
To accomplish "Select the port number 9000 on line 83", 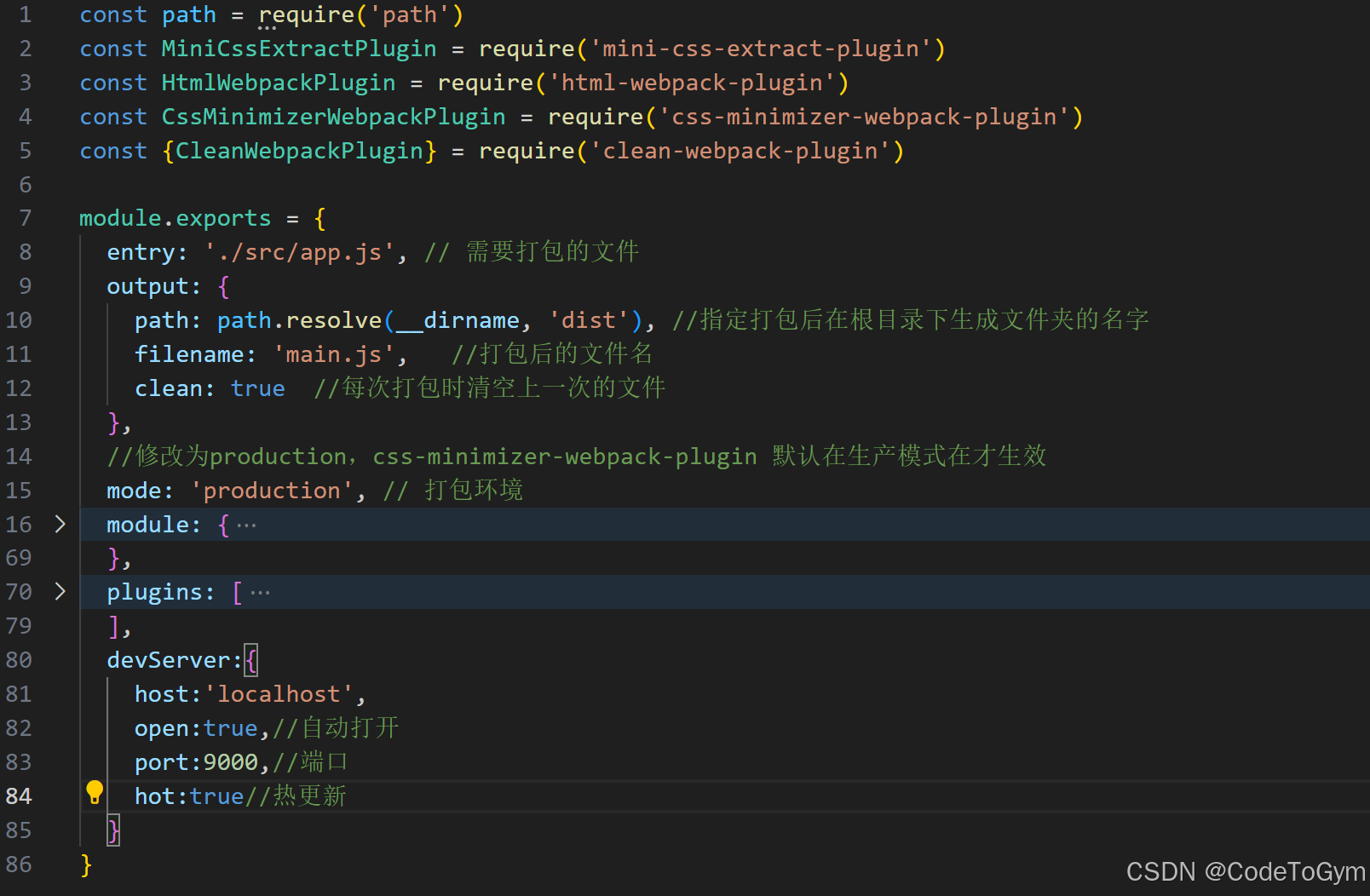I will pos(231,761).
